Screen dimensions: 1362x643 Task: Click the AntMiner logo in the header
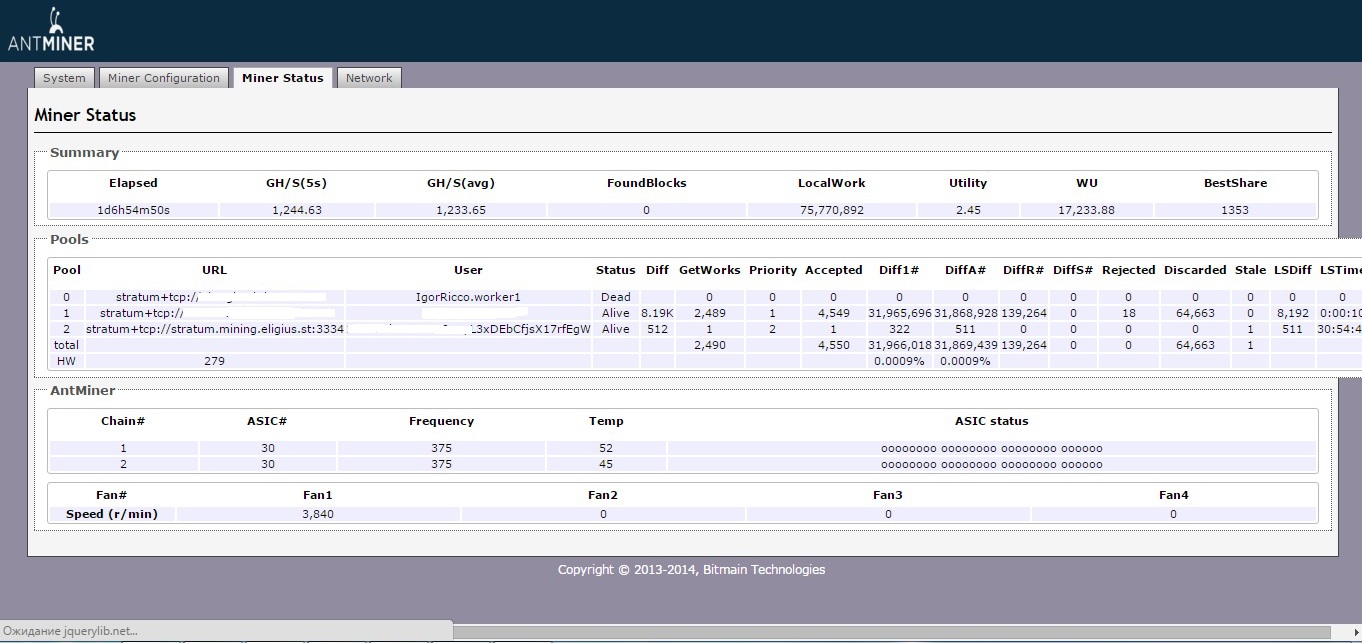[51, 31]
